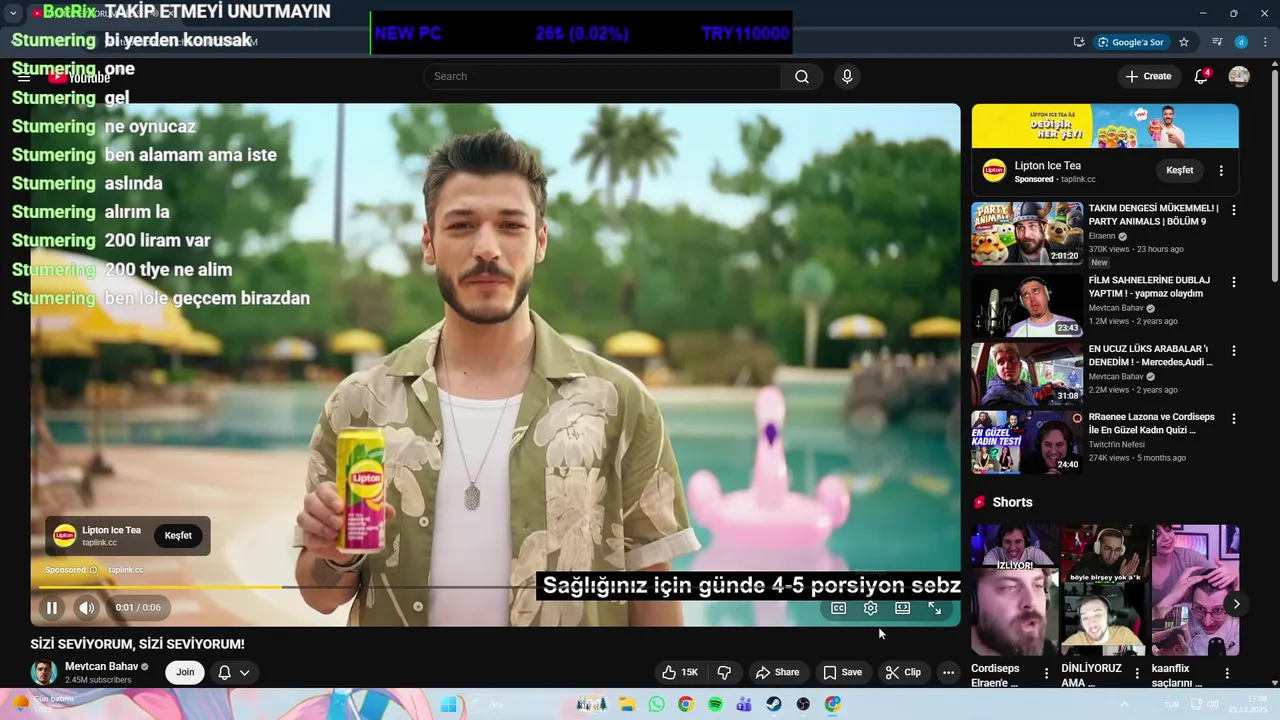Show next Shorts with the right arrow
Screen dimensions: 1280x720
point(1236,604)
